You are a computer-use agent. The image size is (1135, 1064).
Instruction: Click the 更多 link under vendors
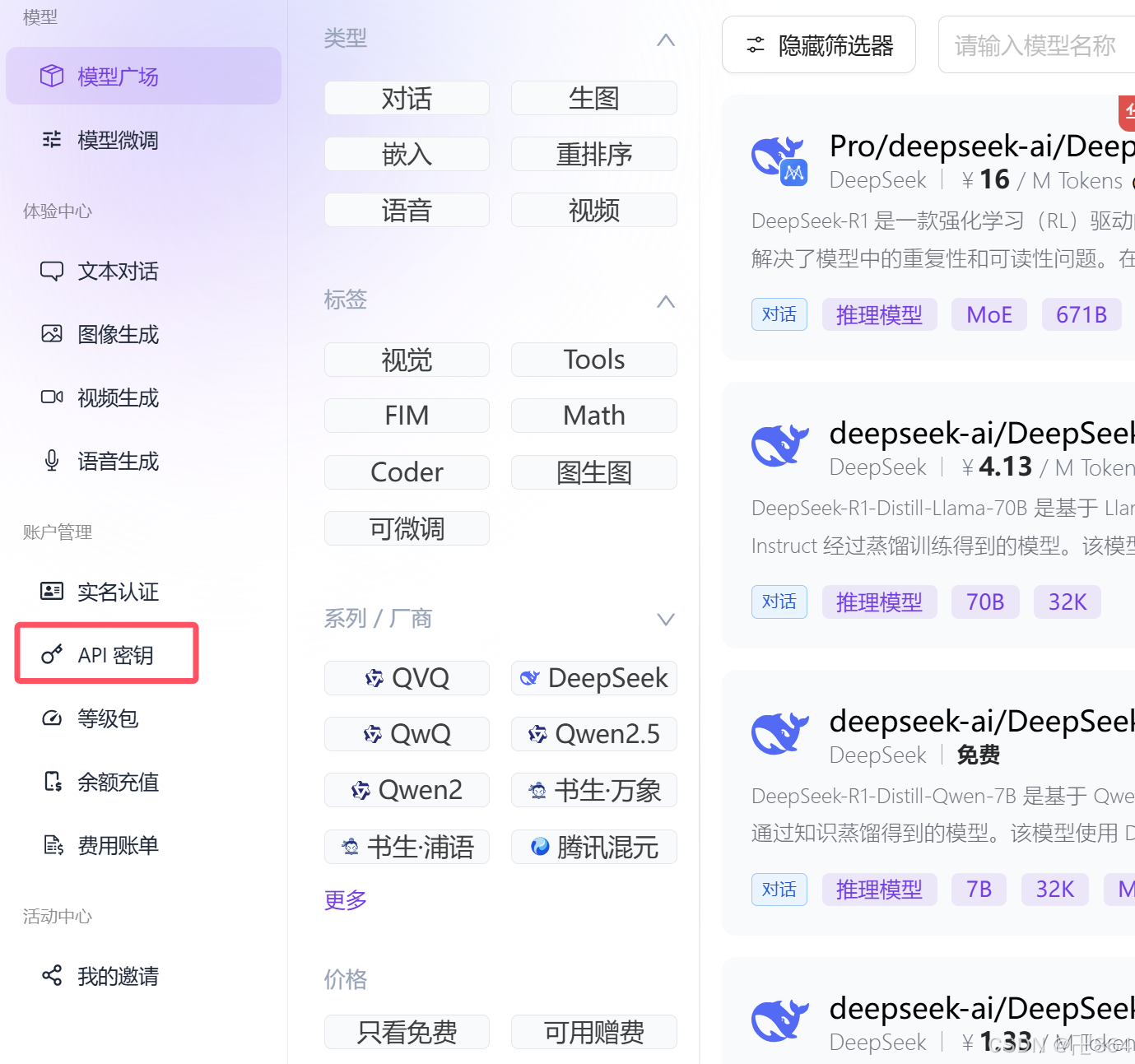pyautogui.click(x=345, y=899)
